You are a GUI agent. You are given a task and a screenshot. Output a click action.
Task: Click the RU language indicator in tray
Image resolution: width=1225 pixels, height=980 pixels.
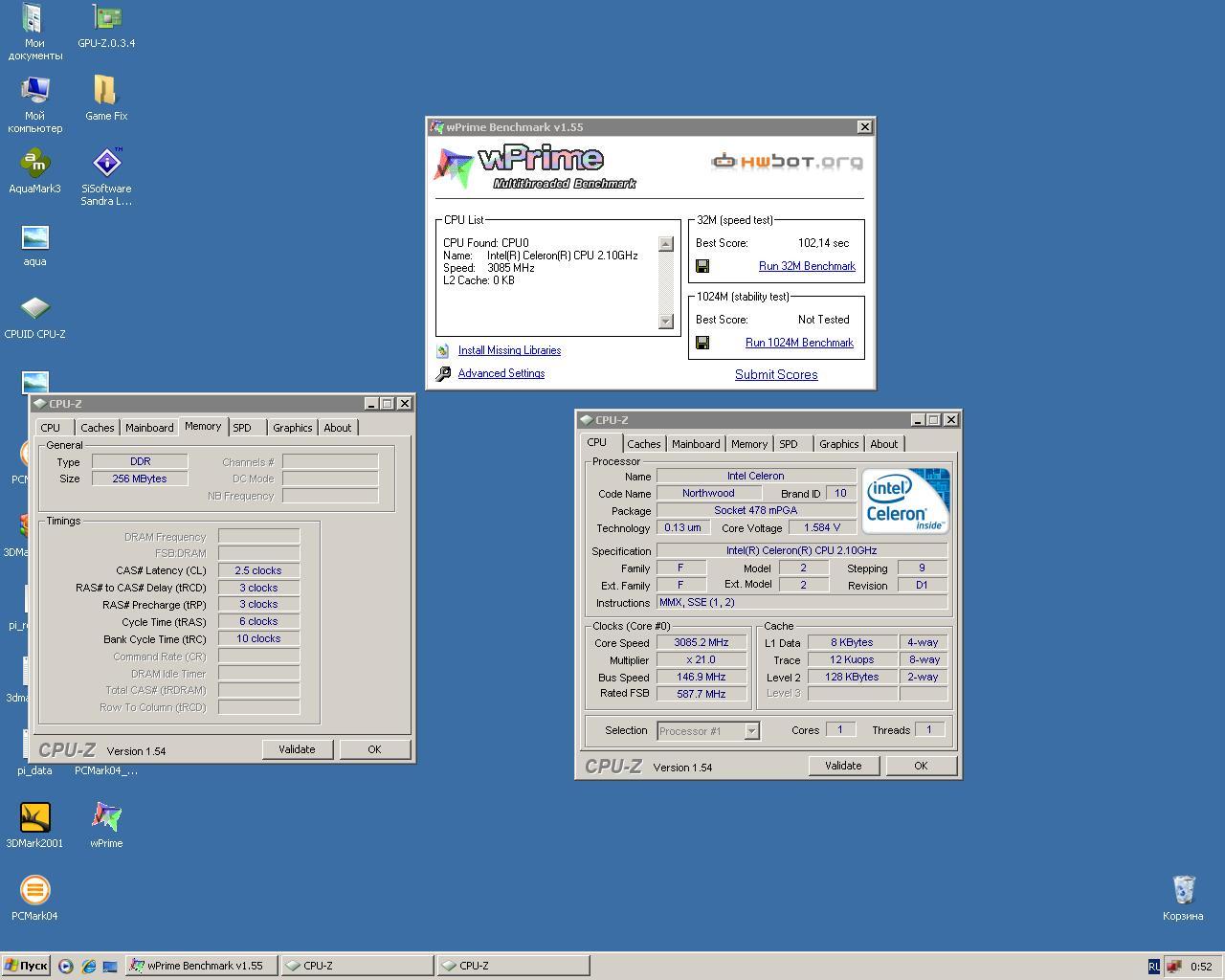coord(1153,966)
